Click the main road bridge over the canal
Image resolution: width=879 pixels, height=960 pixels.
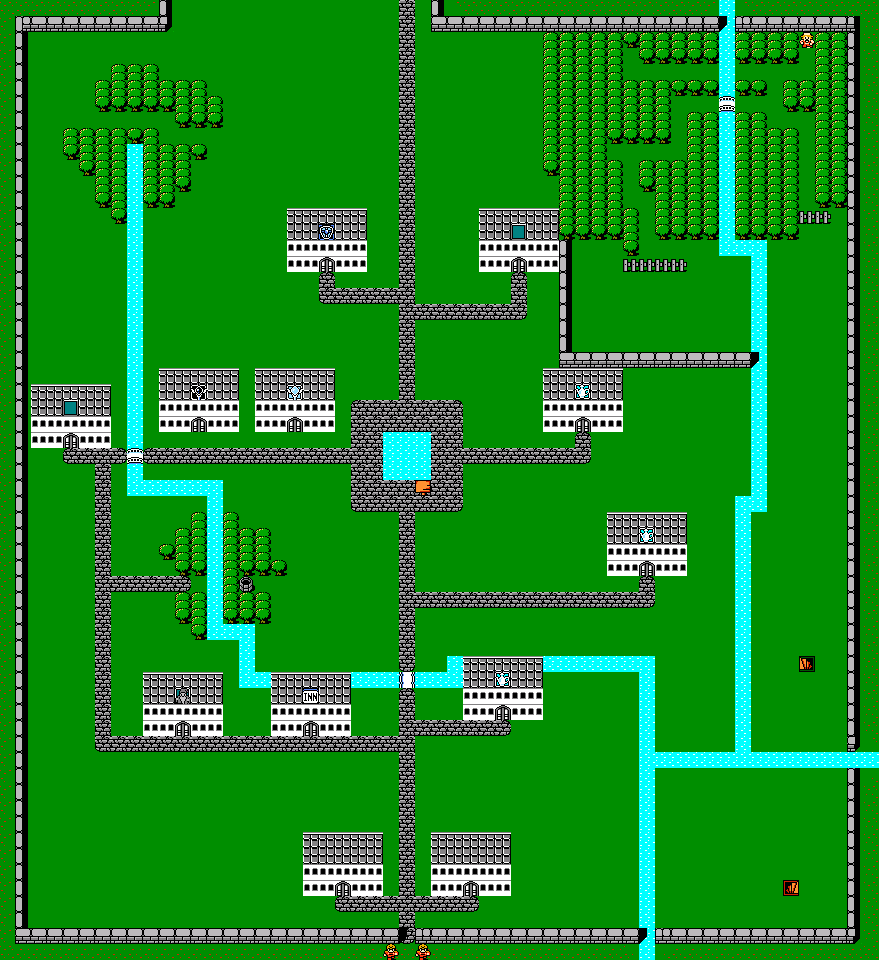pos(407,680)
